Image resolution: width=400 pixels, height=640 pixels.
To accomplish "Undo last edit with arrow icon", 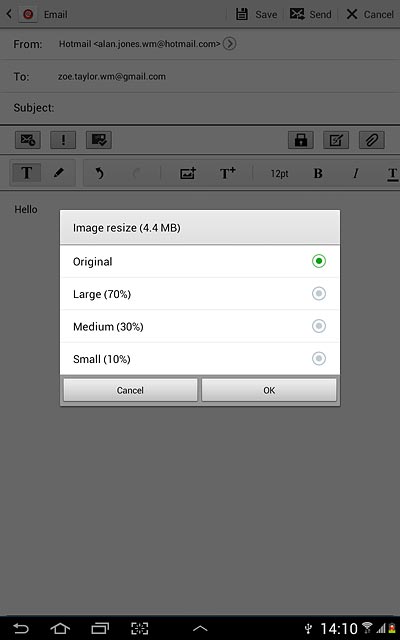I will pos(99,173).
